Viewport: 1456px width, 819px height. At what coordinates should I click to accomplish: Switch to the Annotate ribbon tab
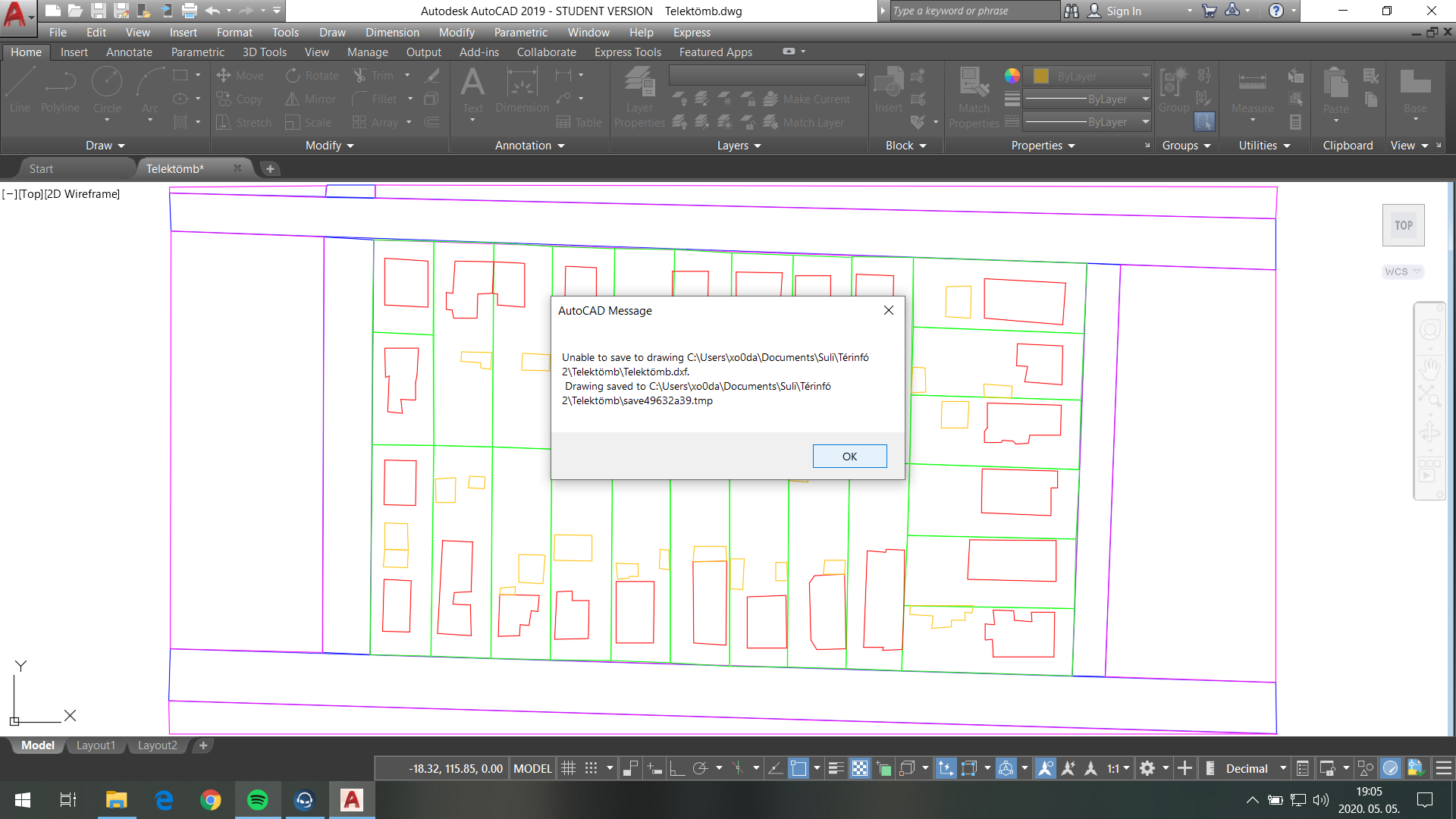pos(129,52)
